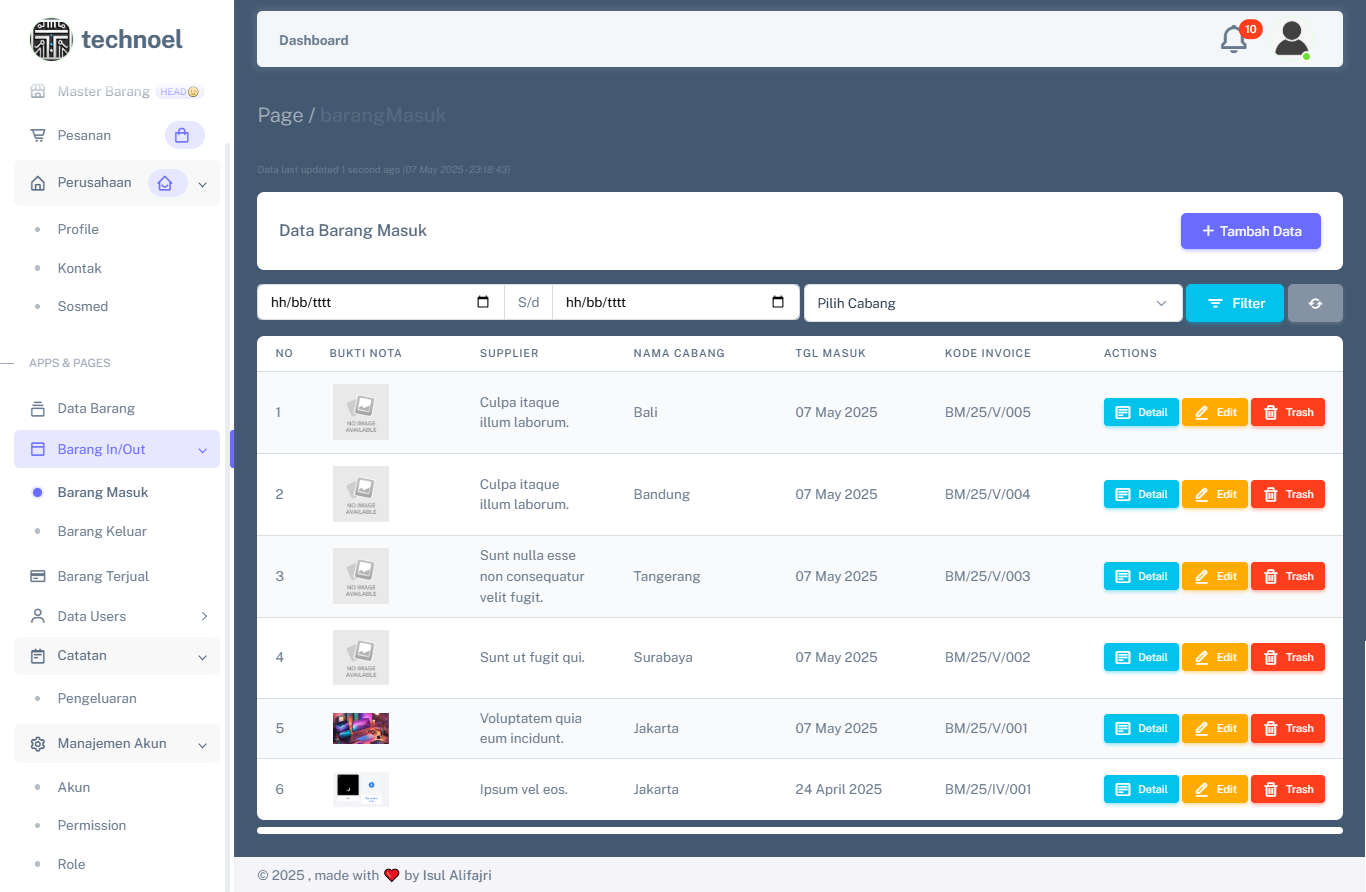Click the technoel logo icon

click(51, 40)
